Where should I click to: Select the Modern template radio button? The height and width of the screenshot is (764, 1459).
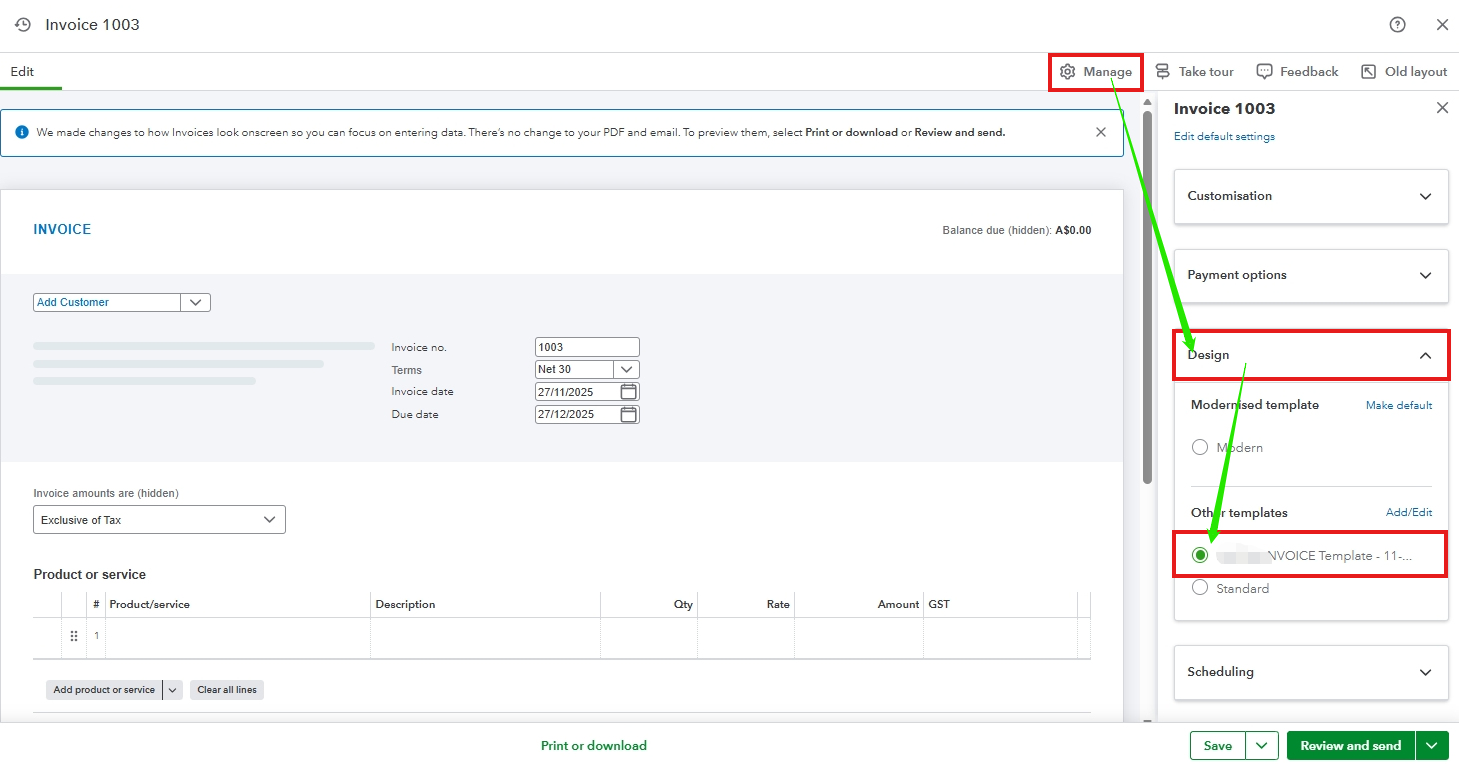click(1200, 448)
